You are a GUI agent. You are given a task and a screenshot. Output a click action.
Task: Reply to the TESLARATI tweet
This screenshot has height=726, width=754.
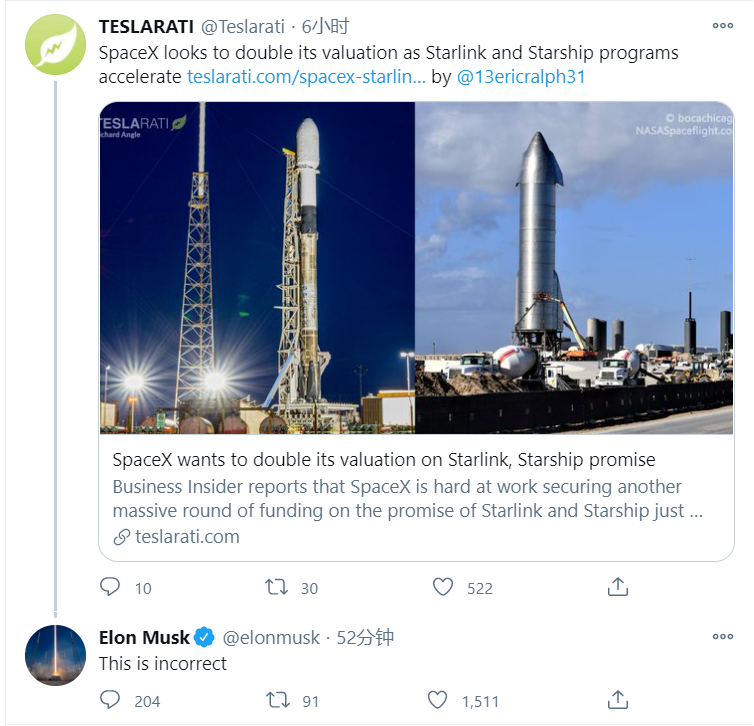tap(110, 587)
